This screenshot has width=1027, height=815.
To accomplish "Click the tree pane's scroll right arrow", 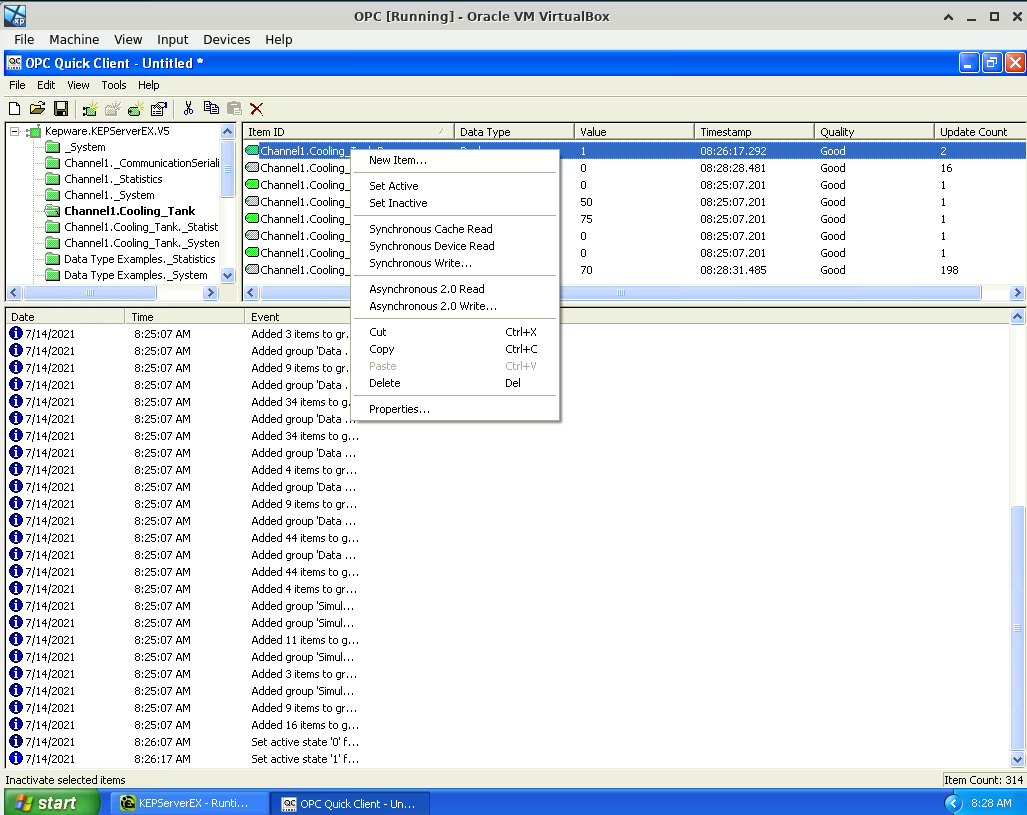I will coord(210,292).
